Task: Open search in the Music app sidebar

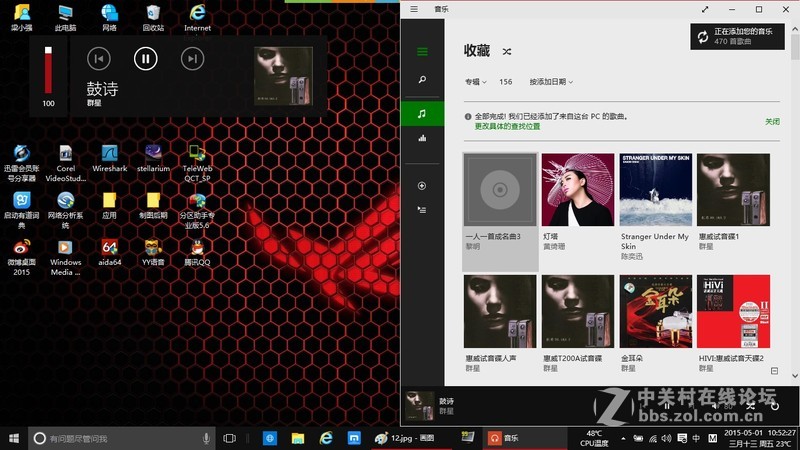Action: pos(422,80)
